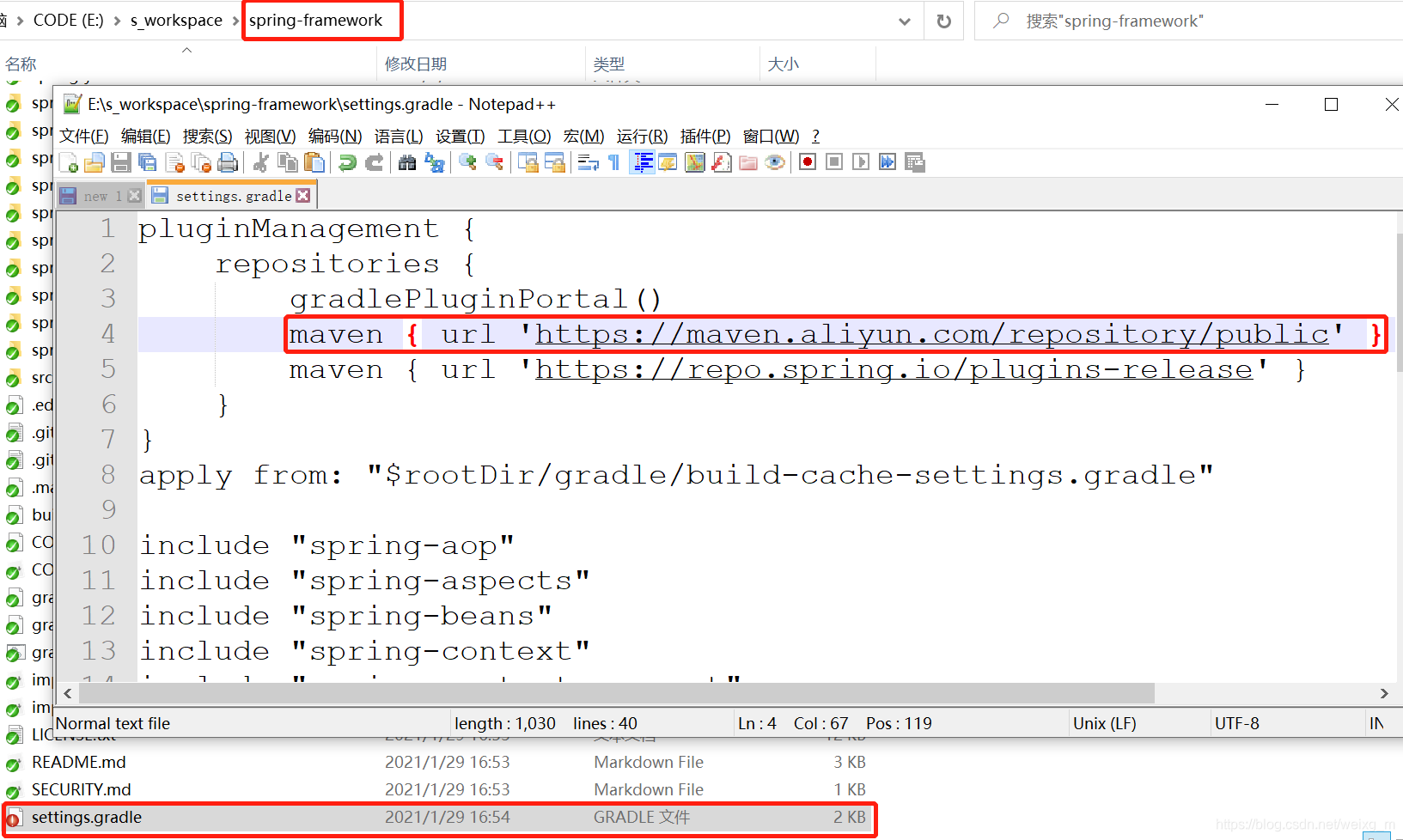Click the Folder as Workspace icon

[x=748, y=162]
